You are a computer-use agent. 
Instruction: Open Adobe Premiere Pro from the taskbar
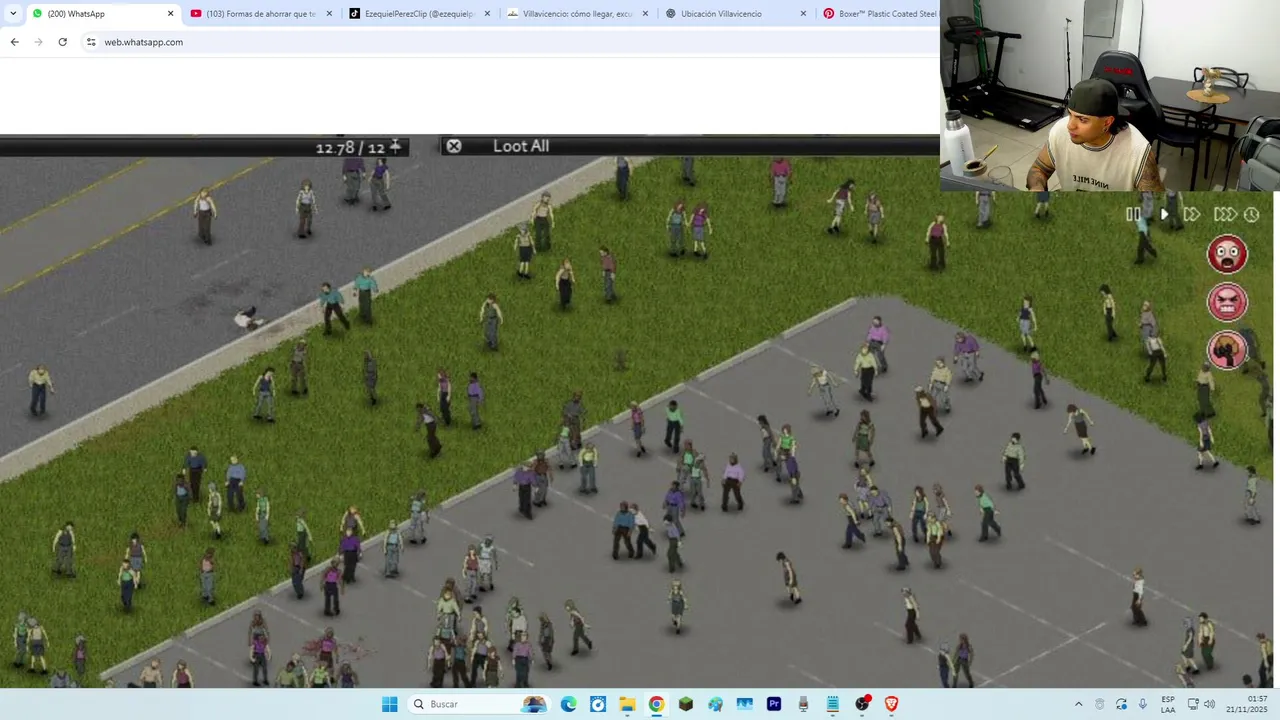click(774, 704)
